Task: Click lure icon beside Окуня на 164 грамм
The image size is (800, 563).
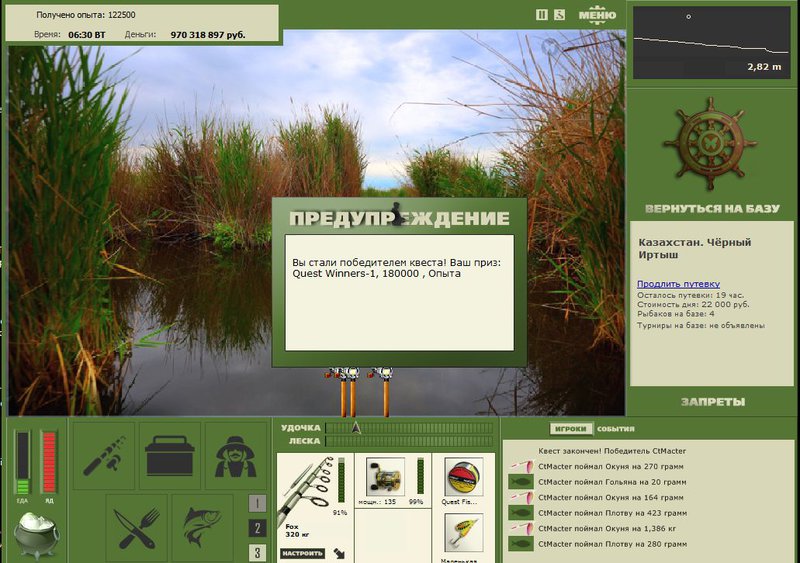Action: click(521, 497)
